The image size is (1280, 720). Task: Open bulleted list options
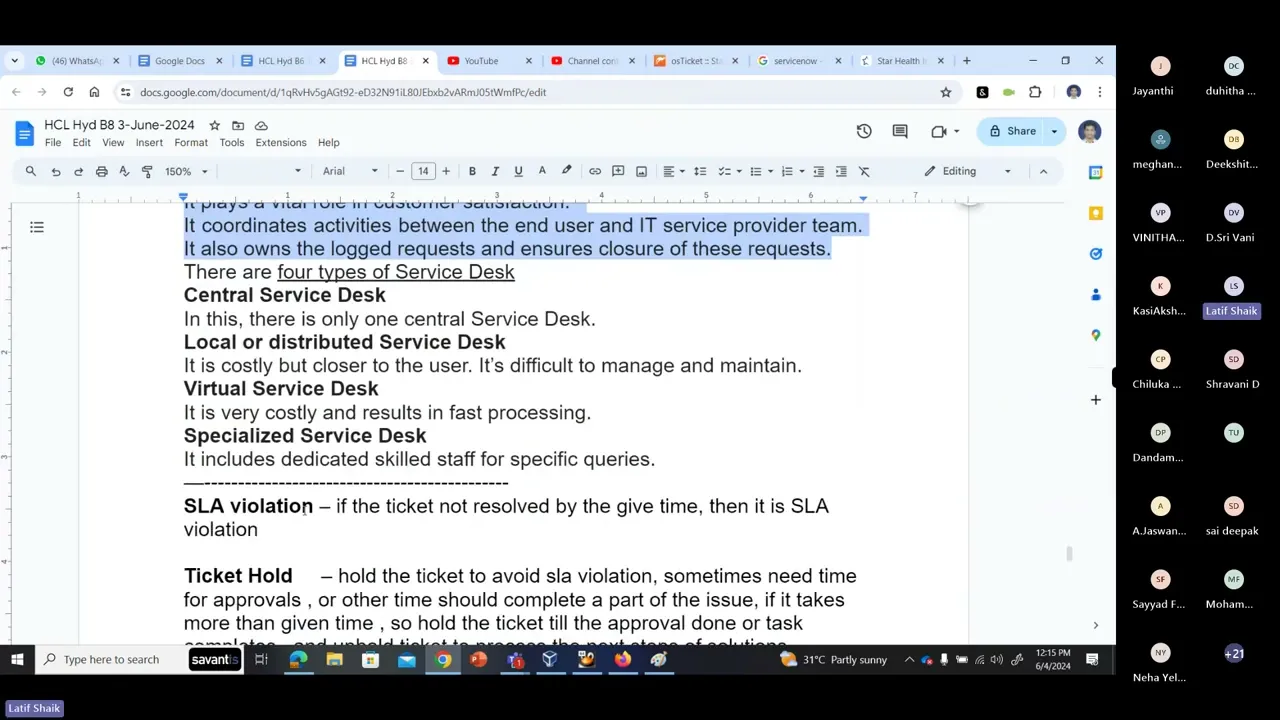(762, 171)
